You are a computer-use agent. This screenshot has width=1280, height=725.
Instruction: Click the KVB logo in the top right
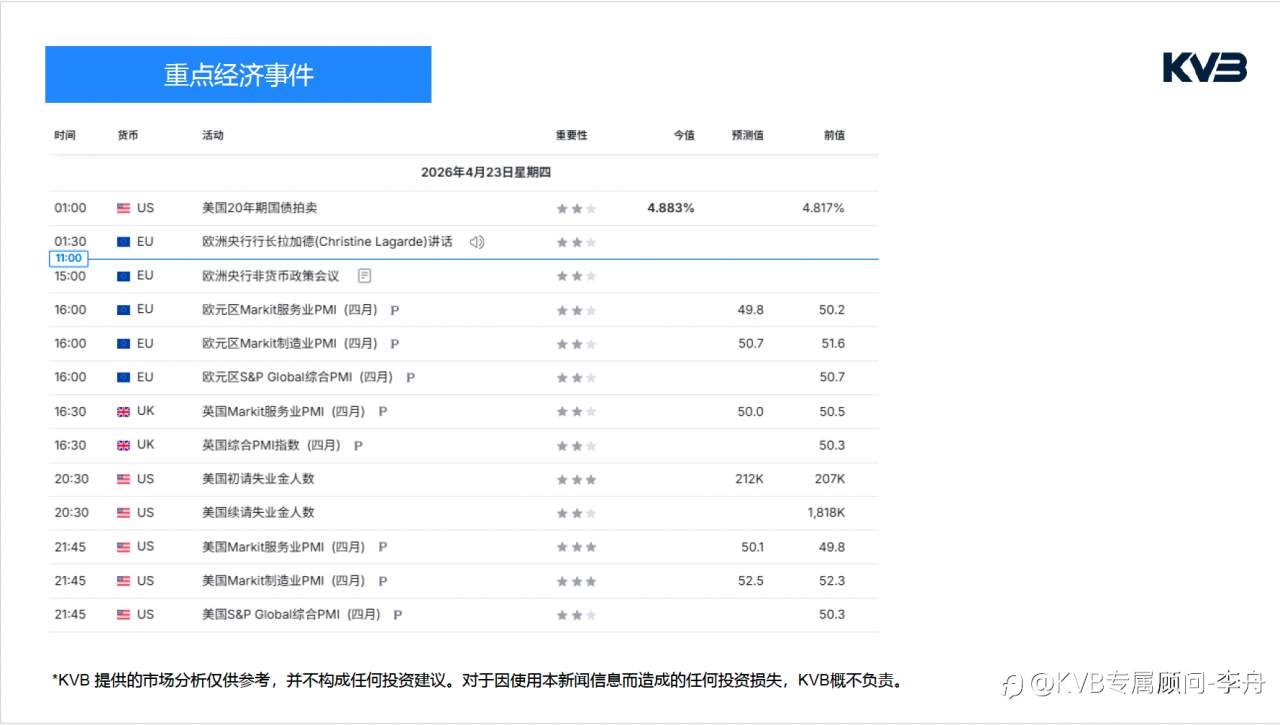[x=1202, y=68]
